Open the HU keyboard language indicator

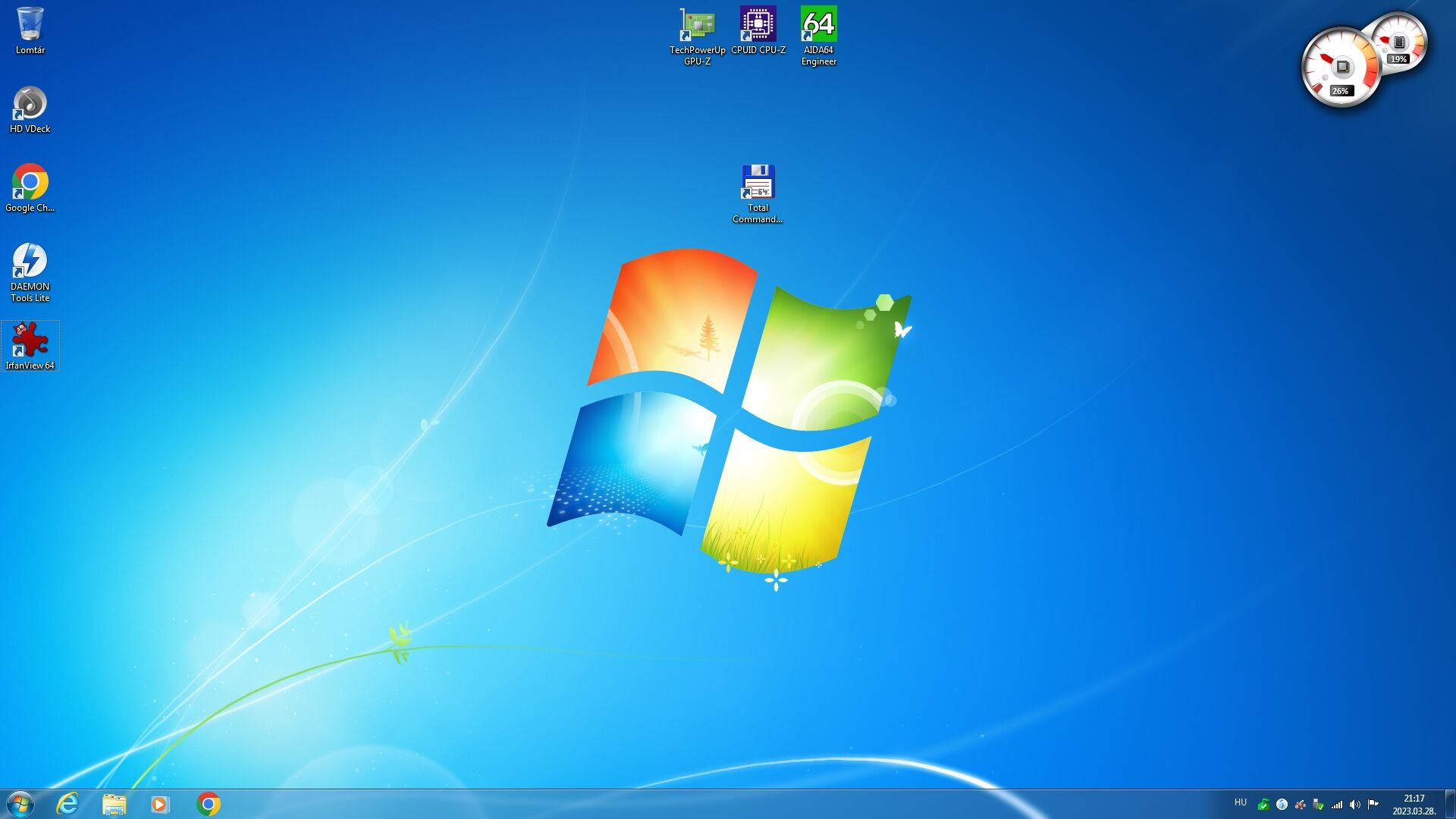click(1241, 802)
